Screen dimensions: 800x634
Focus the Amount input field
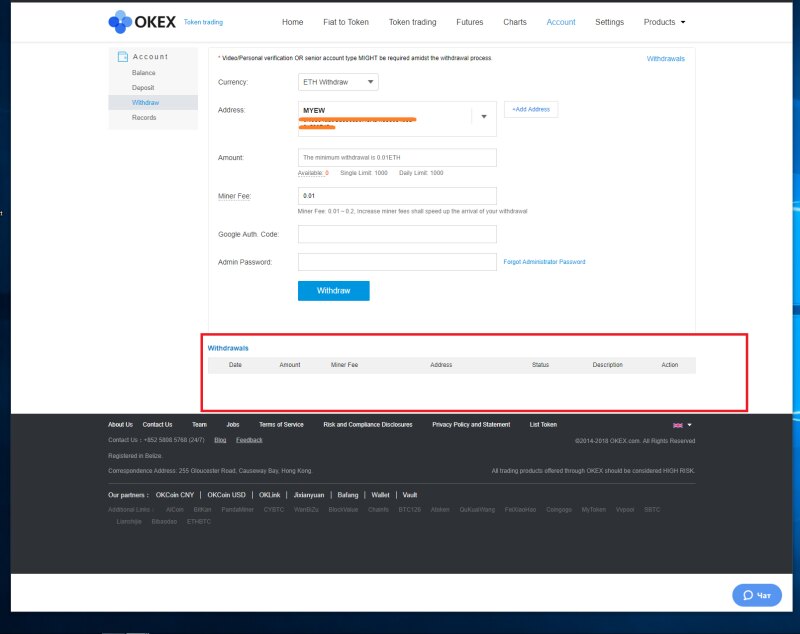[x=397, y=158]
